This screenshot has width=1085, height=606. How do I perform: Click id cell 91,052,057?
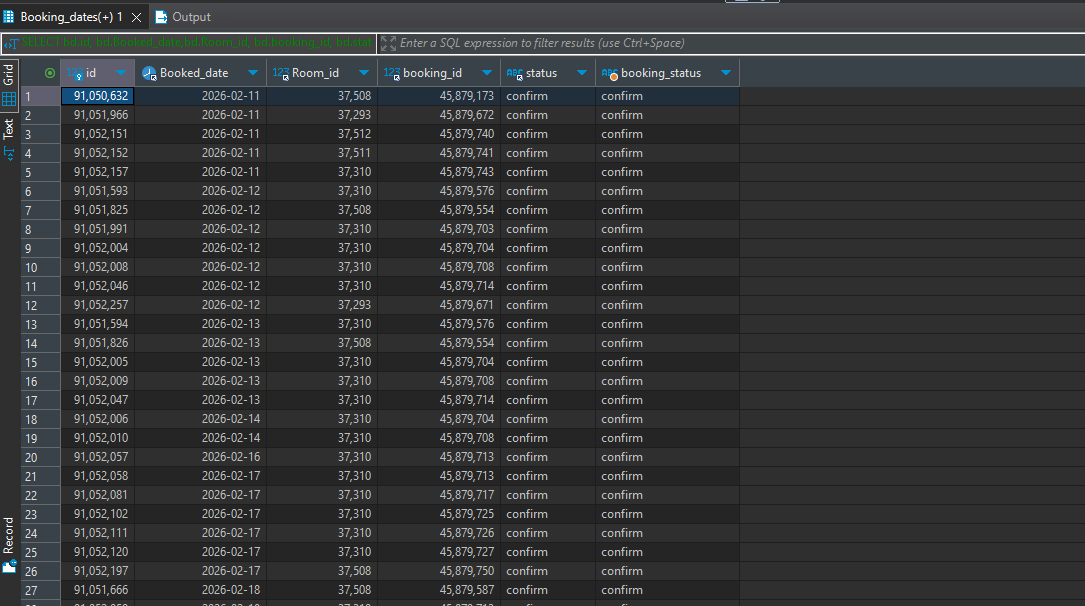pos(98,457)
